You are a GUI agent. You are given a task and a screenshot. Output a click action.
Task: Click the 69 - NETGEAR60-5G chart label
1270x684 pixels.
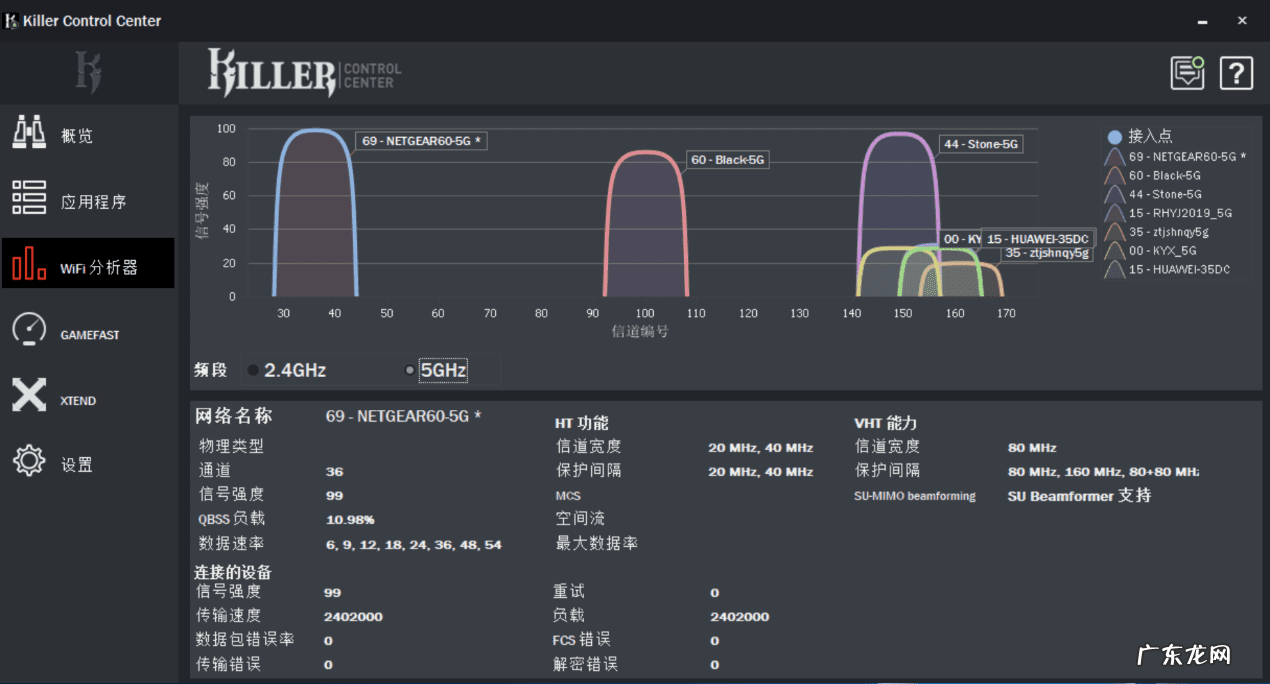coord(421,140)
